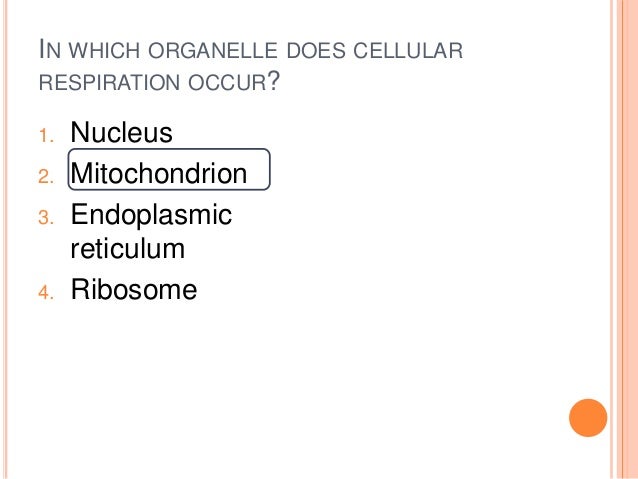Click the word RESPIRATION in title
This screenshot has width=638, height=479.
(109, 82)
